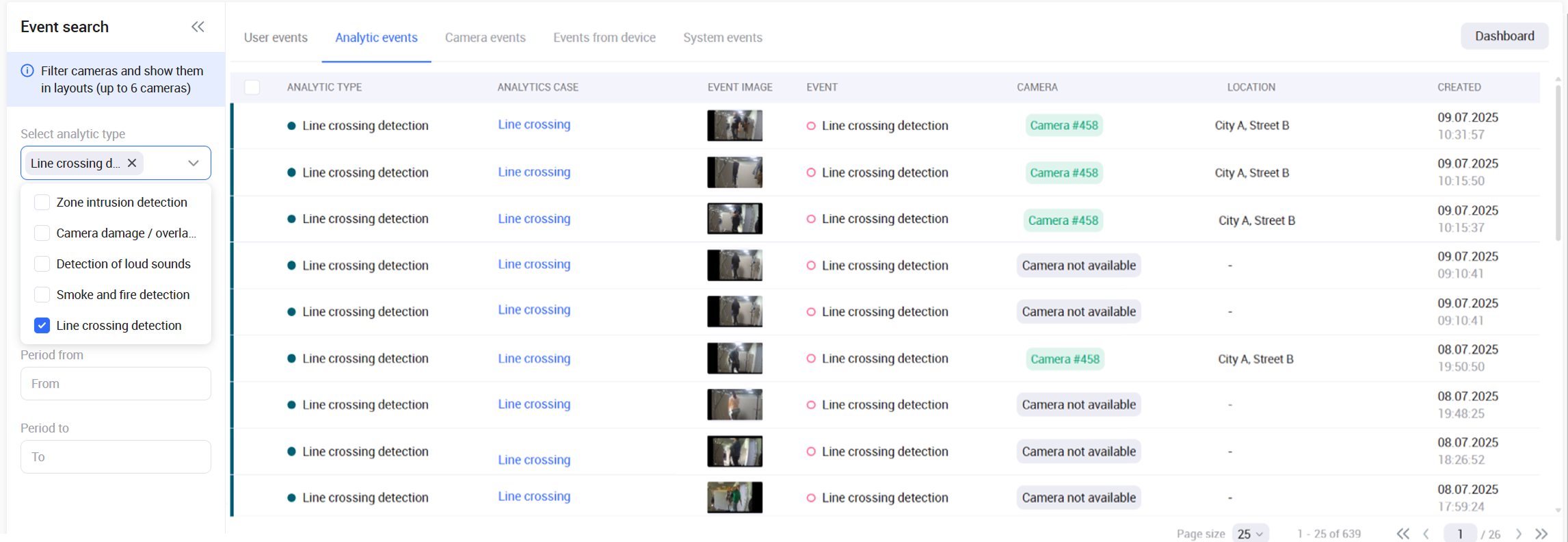Open the System events tab
The image size is (1568, 542).
(x=722, y=38)
